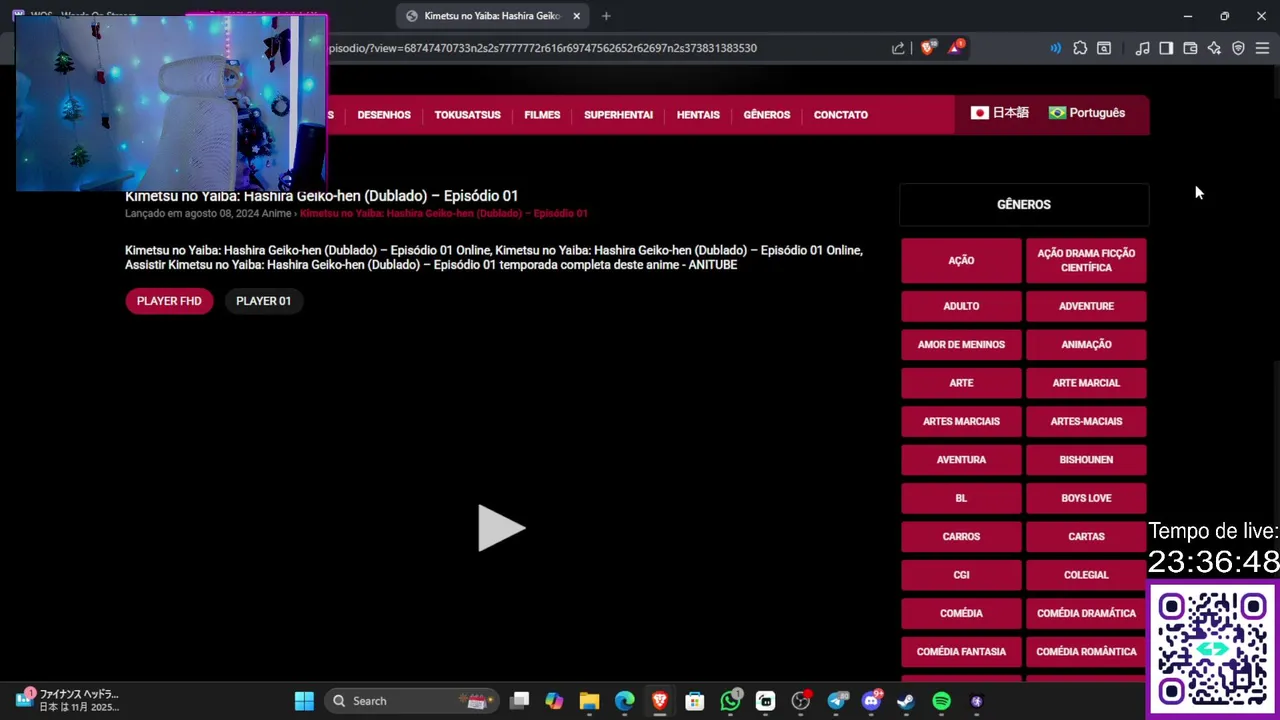The image size is (1280, 720).
Task: Open the FILMES menu item
Action: point(542,115)
